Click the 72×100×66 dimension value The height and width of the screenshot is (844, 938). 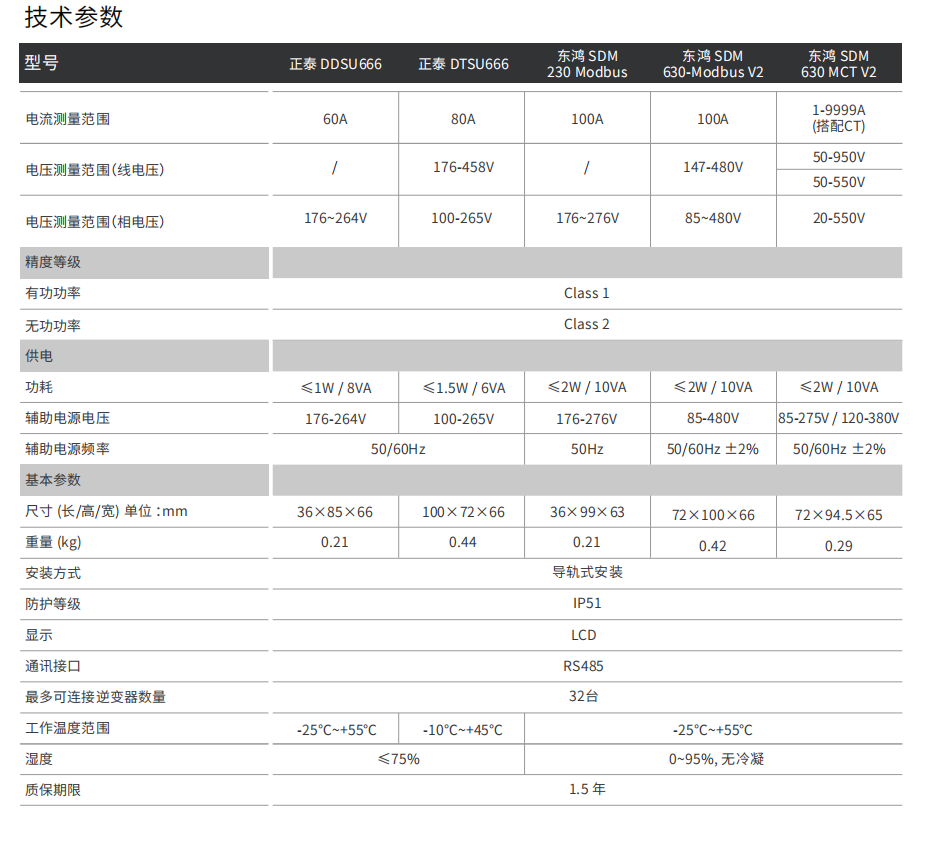tap(713, 515)
